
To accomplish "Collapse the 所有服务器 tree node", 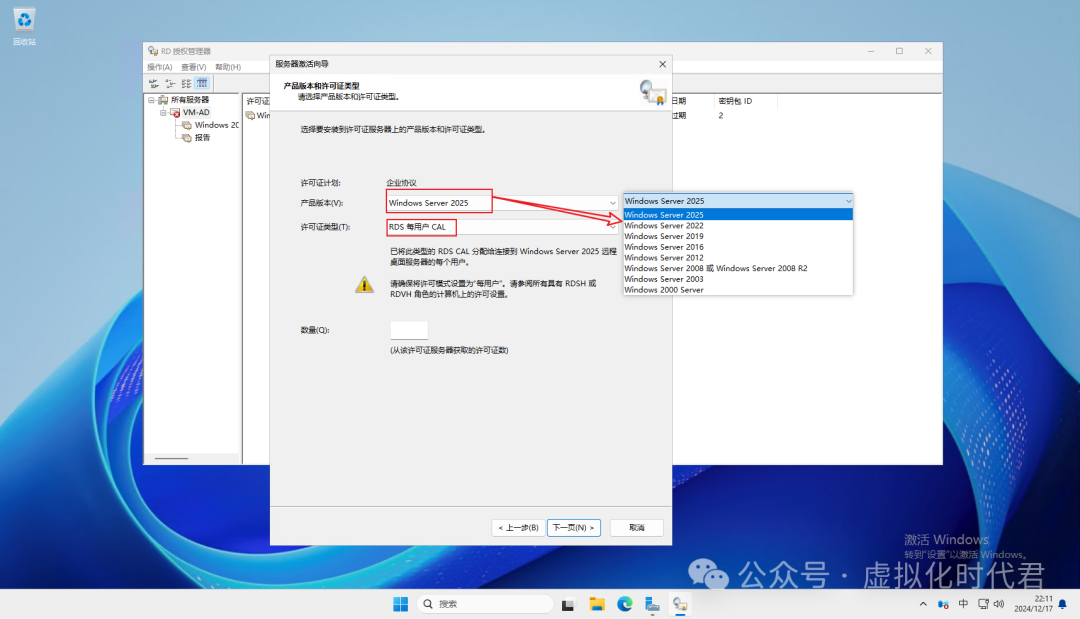I will click(x=151, y=100).
